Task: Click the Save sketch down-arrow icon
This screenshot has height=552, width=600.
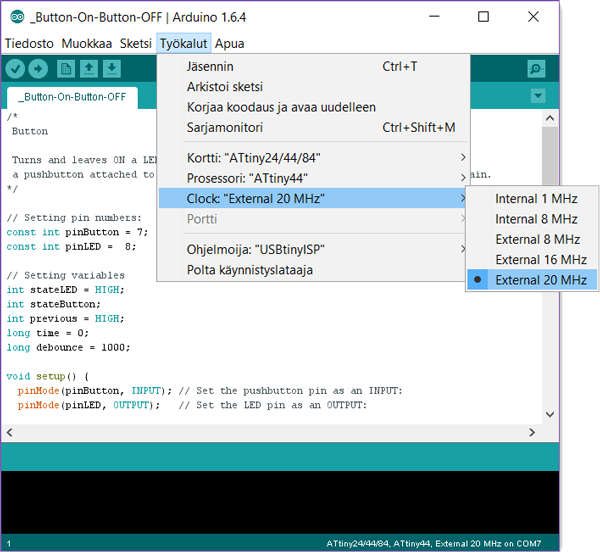Action: pyautogui.click(x=112, y=69)
